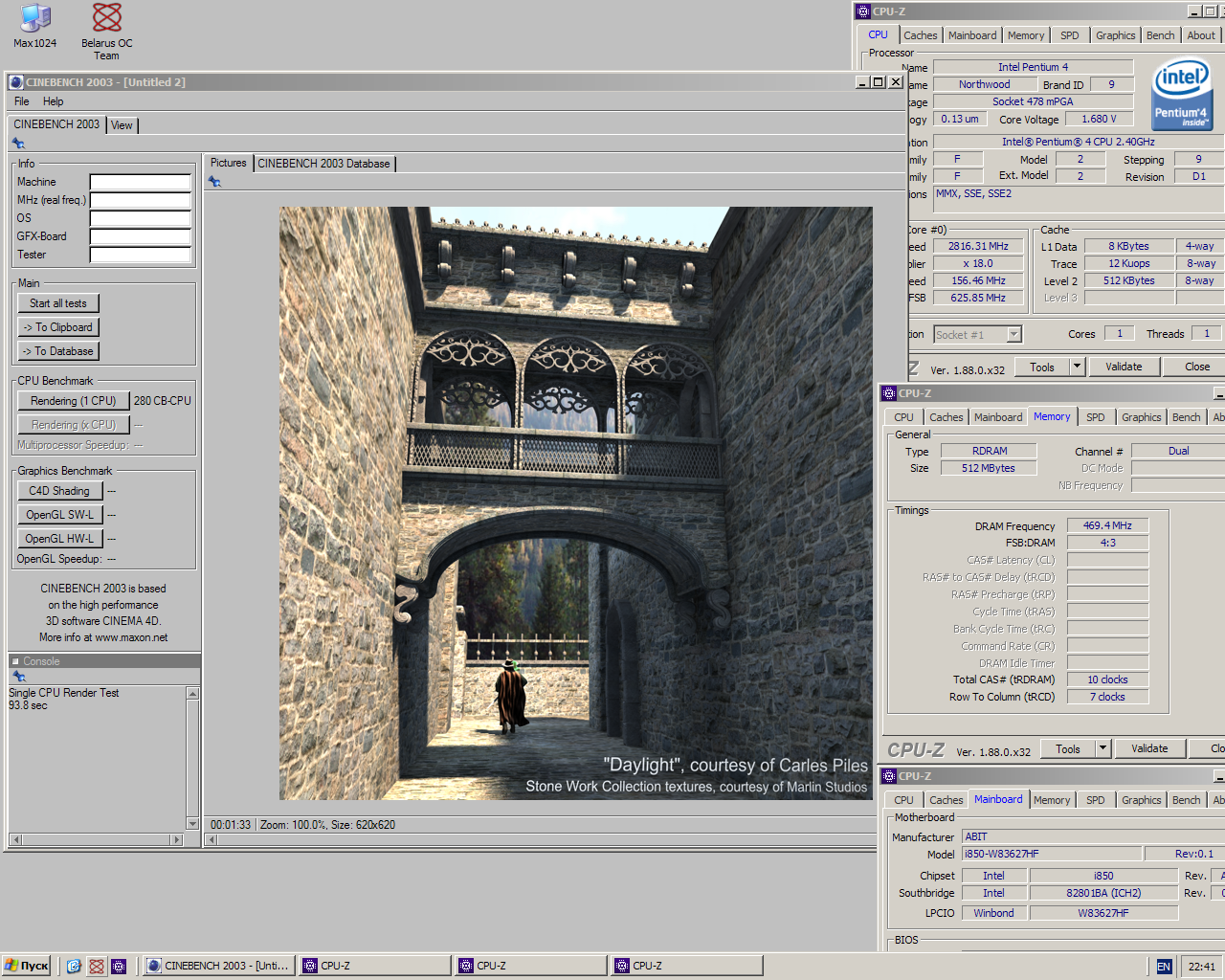Click the CINEBENCH window title bar icon
Image resolution: width=1225 pixels, height=980 pixels.
16,82
